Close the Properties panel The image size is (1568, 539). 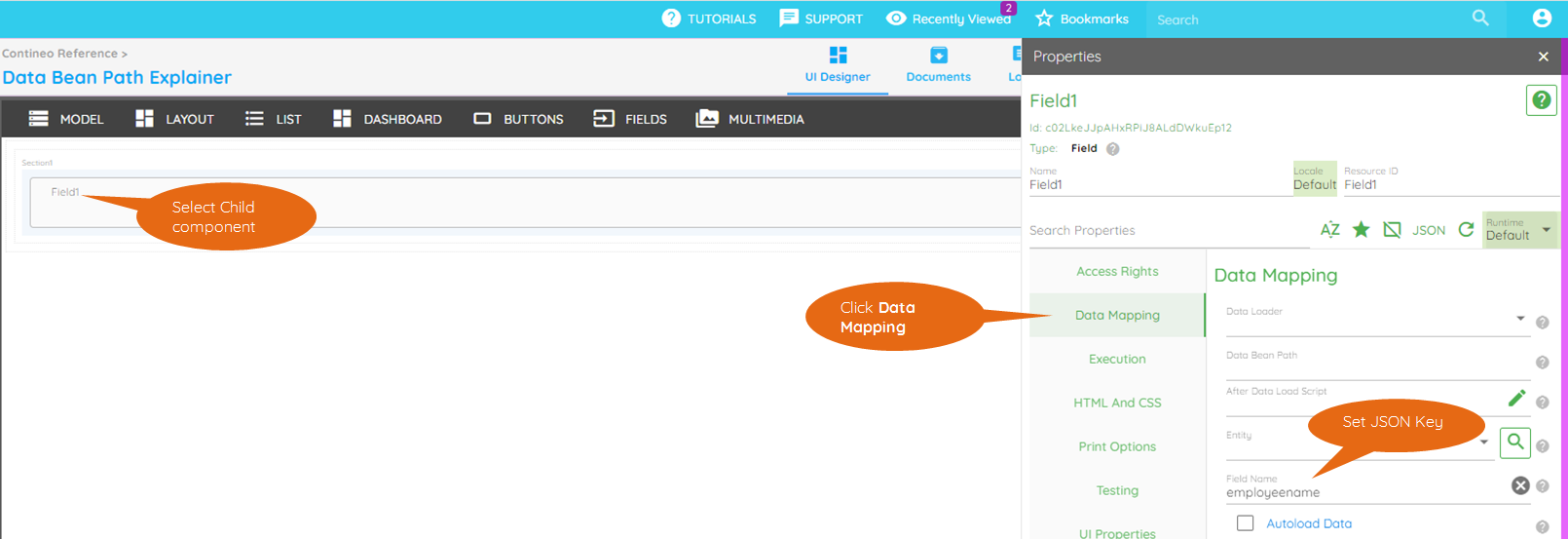1543,57
